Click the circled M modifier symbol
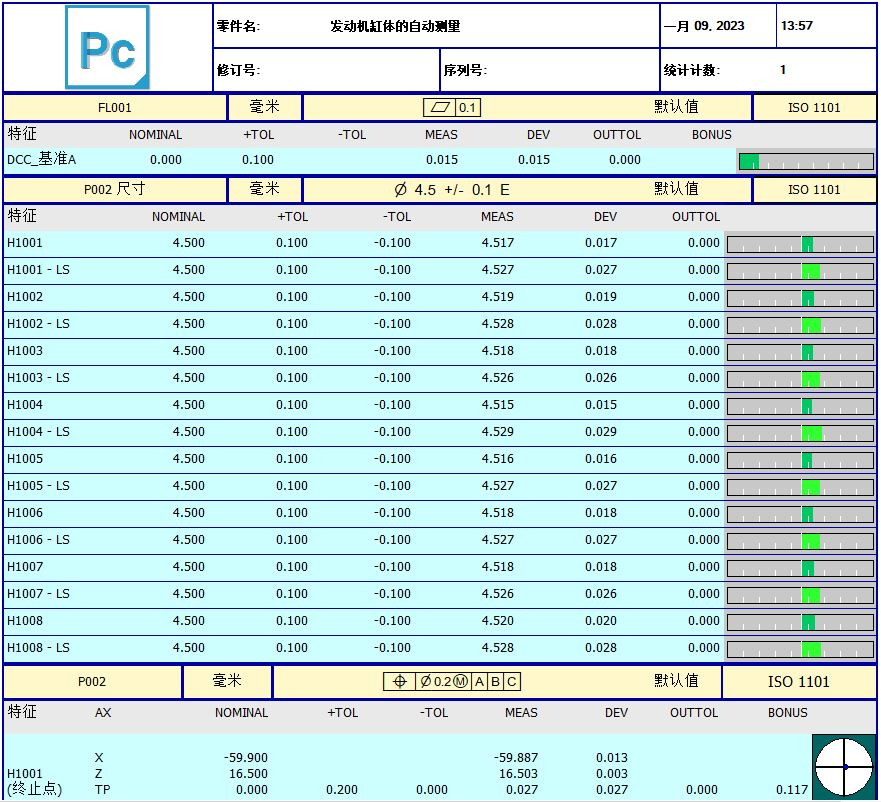The image size is (881, 802). tap(461, 682)
